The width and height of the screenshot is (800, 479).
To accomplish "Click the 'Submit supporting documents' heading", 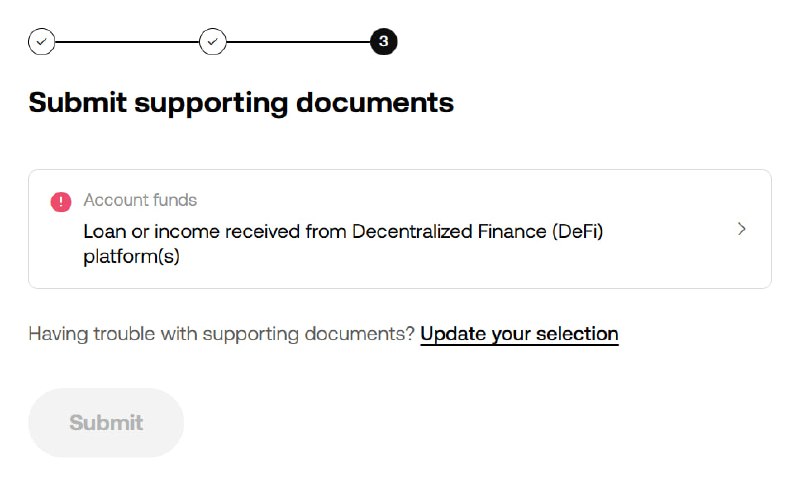I will click(x=241, y=103).
